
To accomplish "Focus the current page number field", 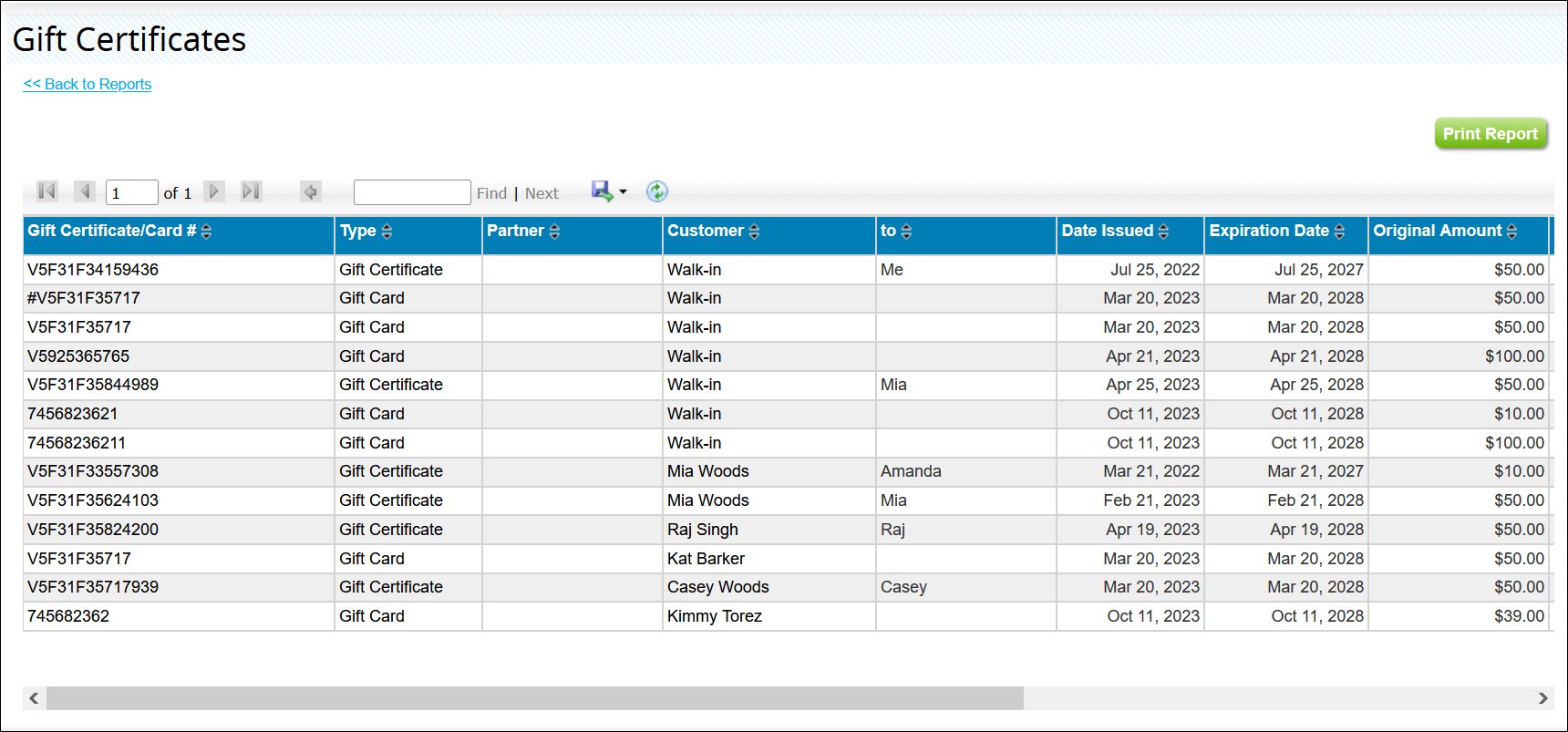I will 132,192.
